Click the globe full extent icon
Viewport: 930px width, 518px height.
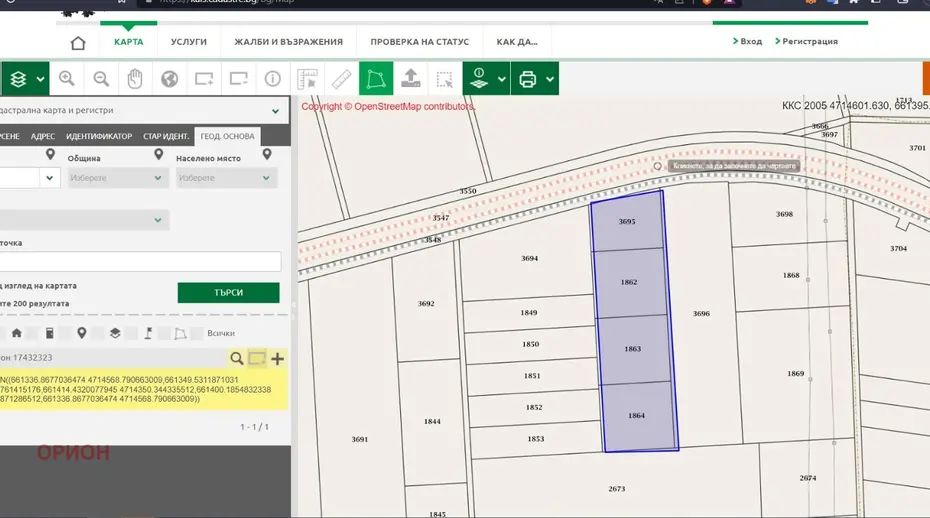click(170, 79)
